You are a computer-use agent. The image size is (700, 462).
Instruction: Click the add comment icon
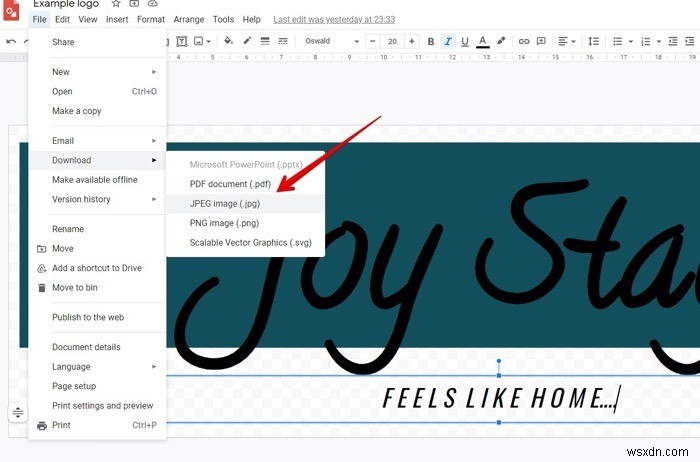click(541, 41)
